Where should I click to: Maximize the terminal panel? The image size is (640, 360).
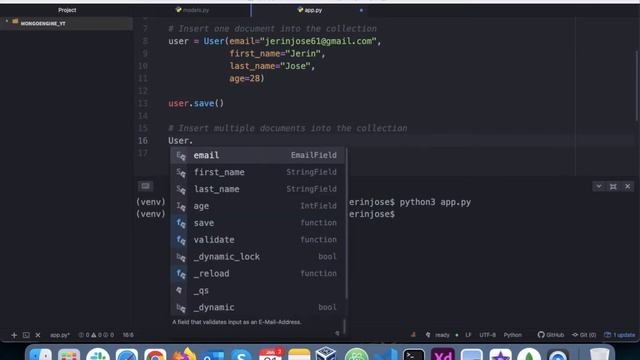coord(613,187)
